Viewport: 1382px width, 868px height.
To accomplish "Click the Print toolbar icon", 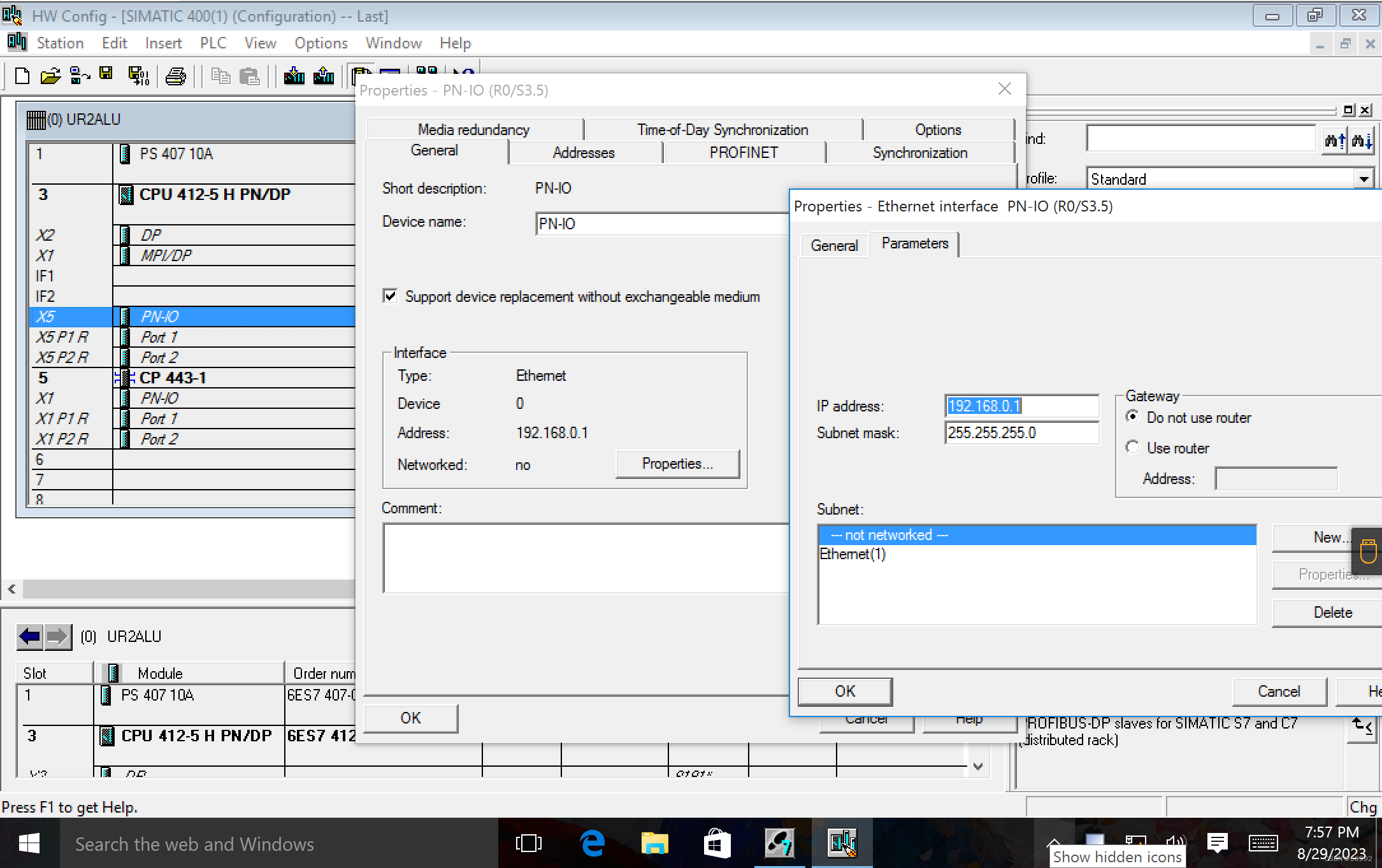I will point(175,77).
